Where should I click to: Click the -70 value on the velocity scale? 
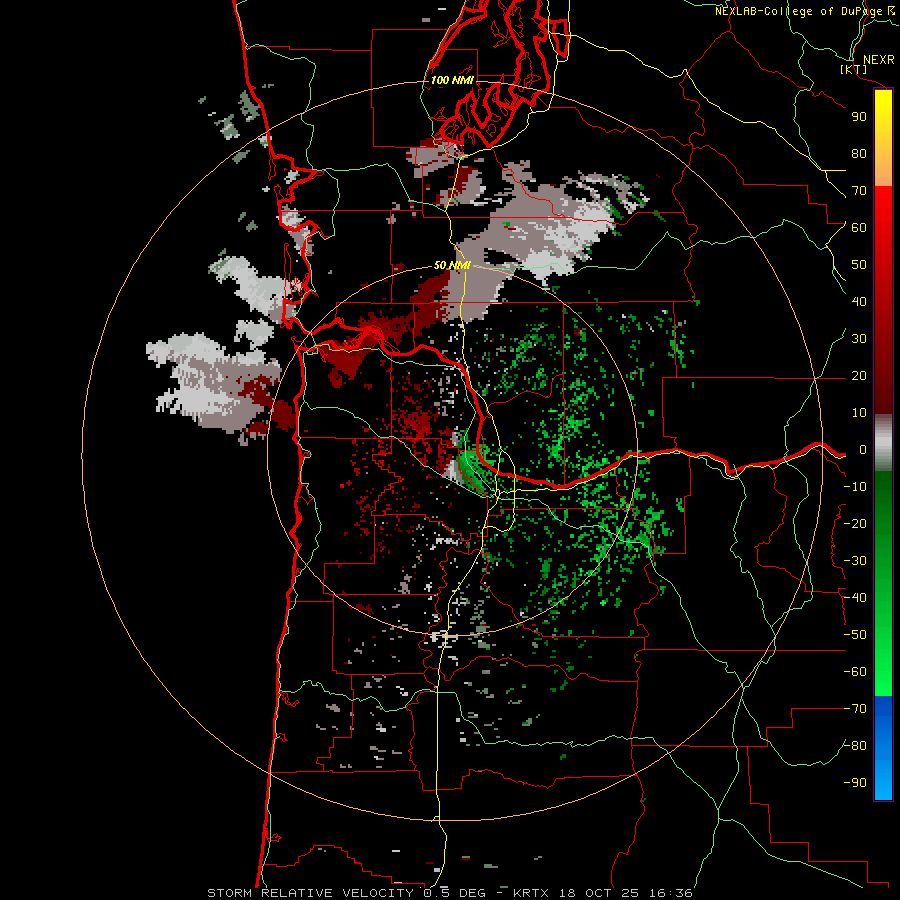pyautogui.click(x=855, y=709)
